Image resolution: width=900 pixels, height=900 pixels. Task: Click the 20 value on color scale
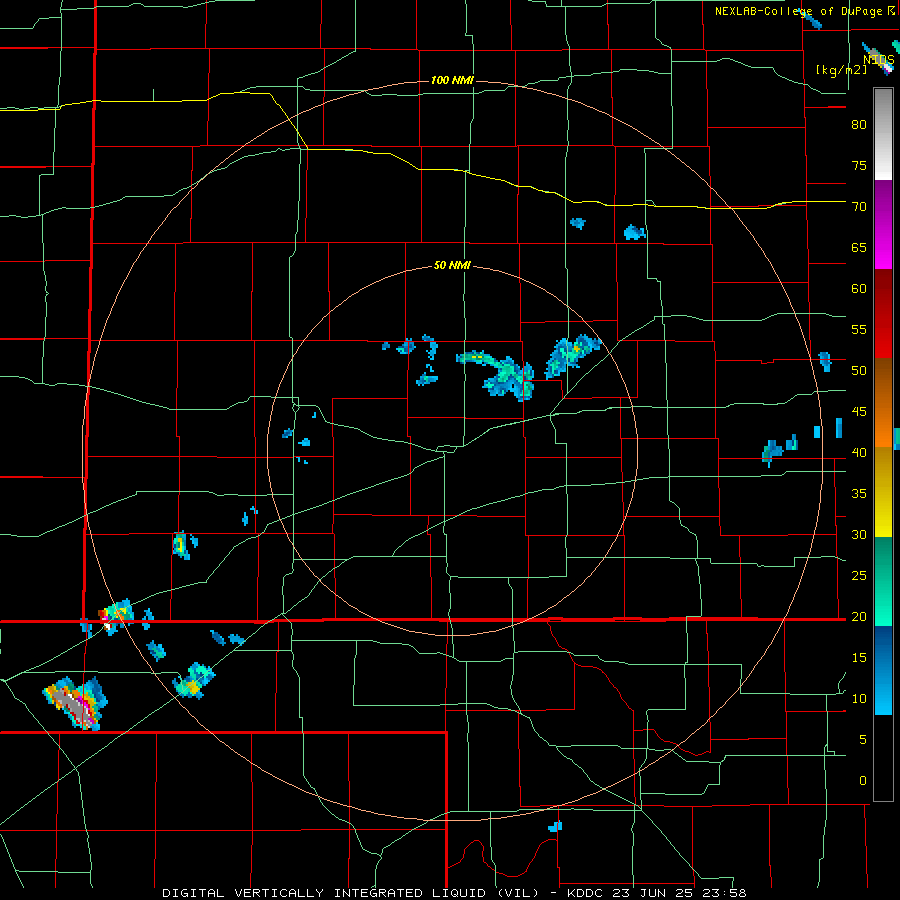859,616
